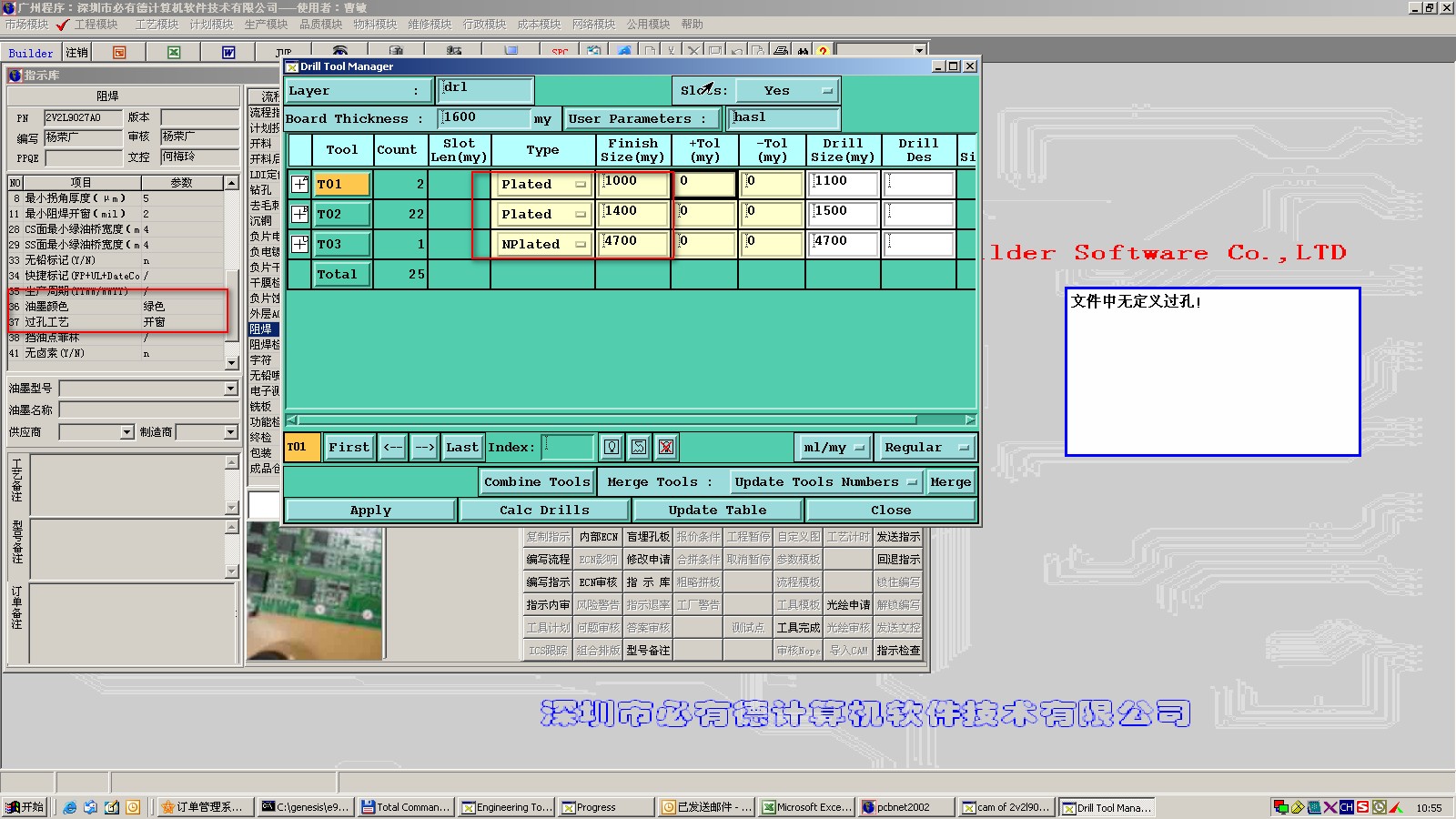This screenshot has width=1456, height=819.
Task: Go to next tool with right arrow
Action: click(x=424, y=447)
